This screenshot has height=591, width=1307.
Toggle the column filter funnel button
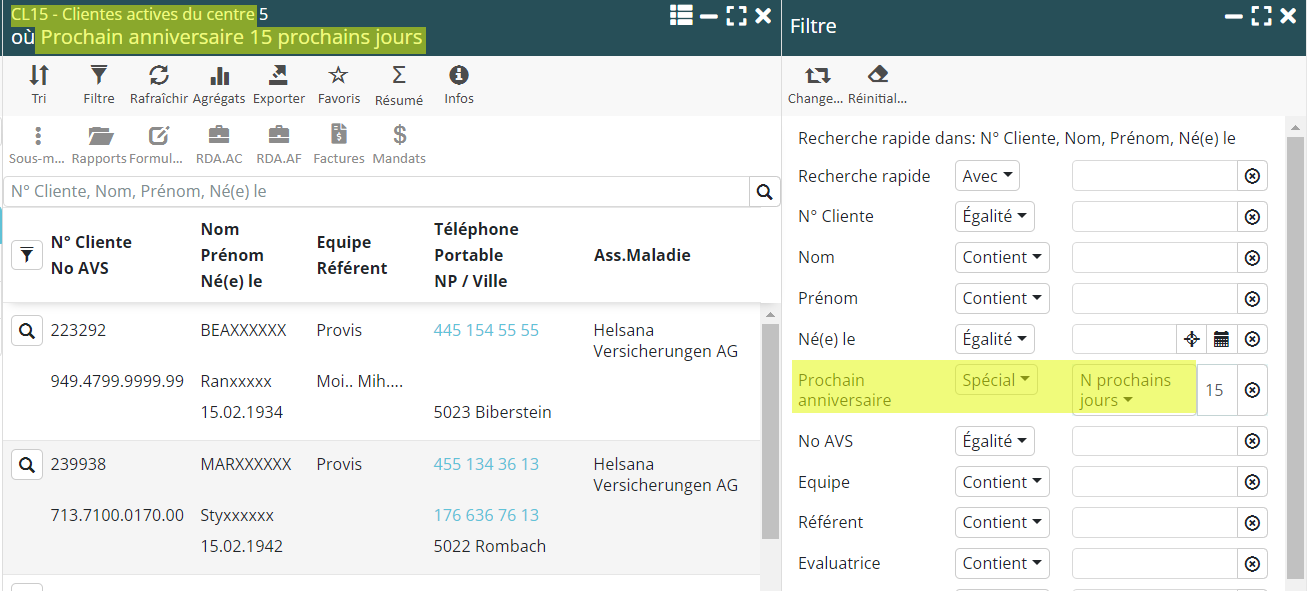coord(27,255)
